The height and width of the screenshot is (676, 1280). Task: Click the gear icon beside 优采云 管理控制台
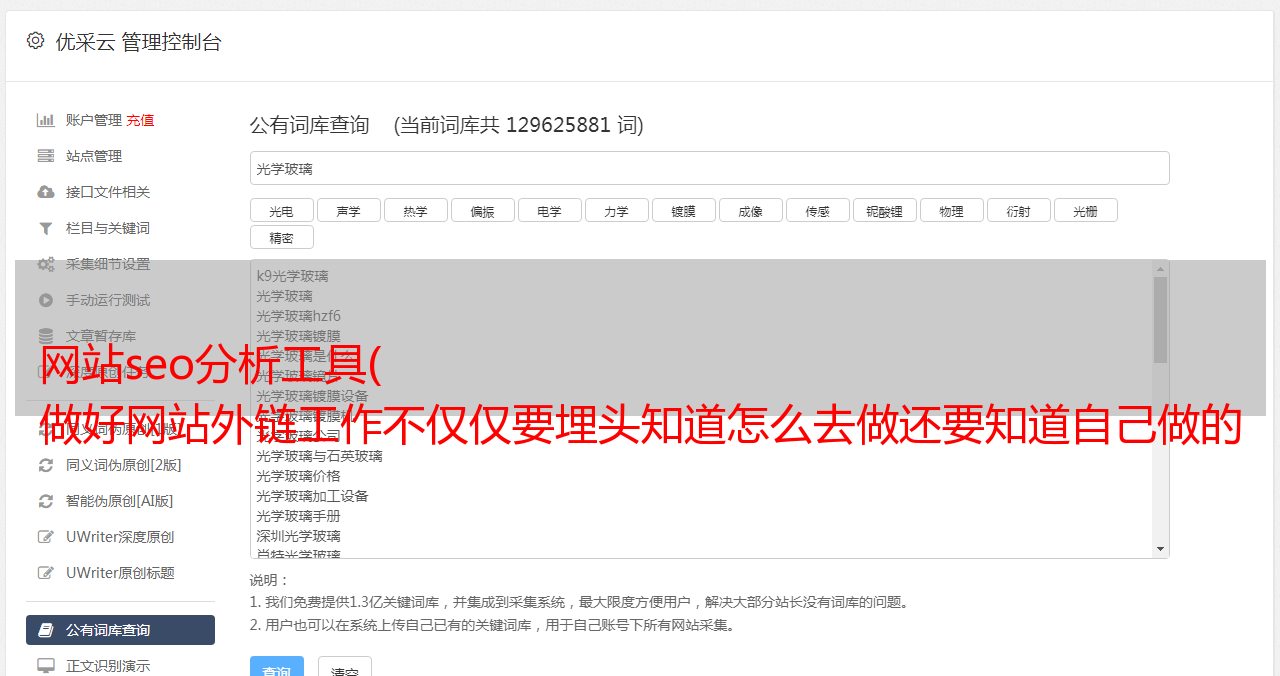pos(36,41)
